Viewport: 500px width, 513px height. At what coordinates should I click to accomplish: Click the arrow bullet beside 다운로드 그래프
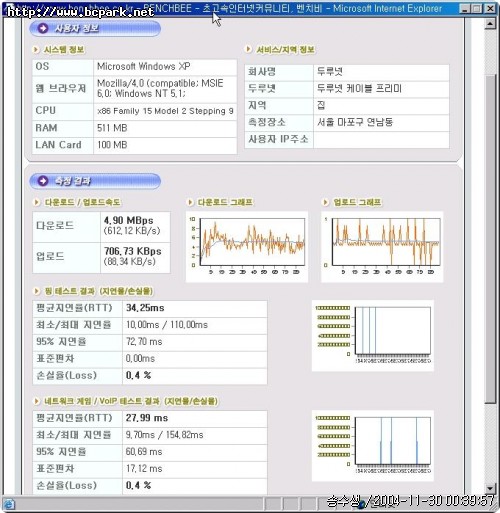click(190, 202)
